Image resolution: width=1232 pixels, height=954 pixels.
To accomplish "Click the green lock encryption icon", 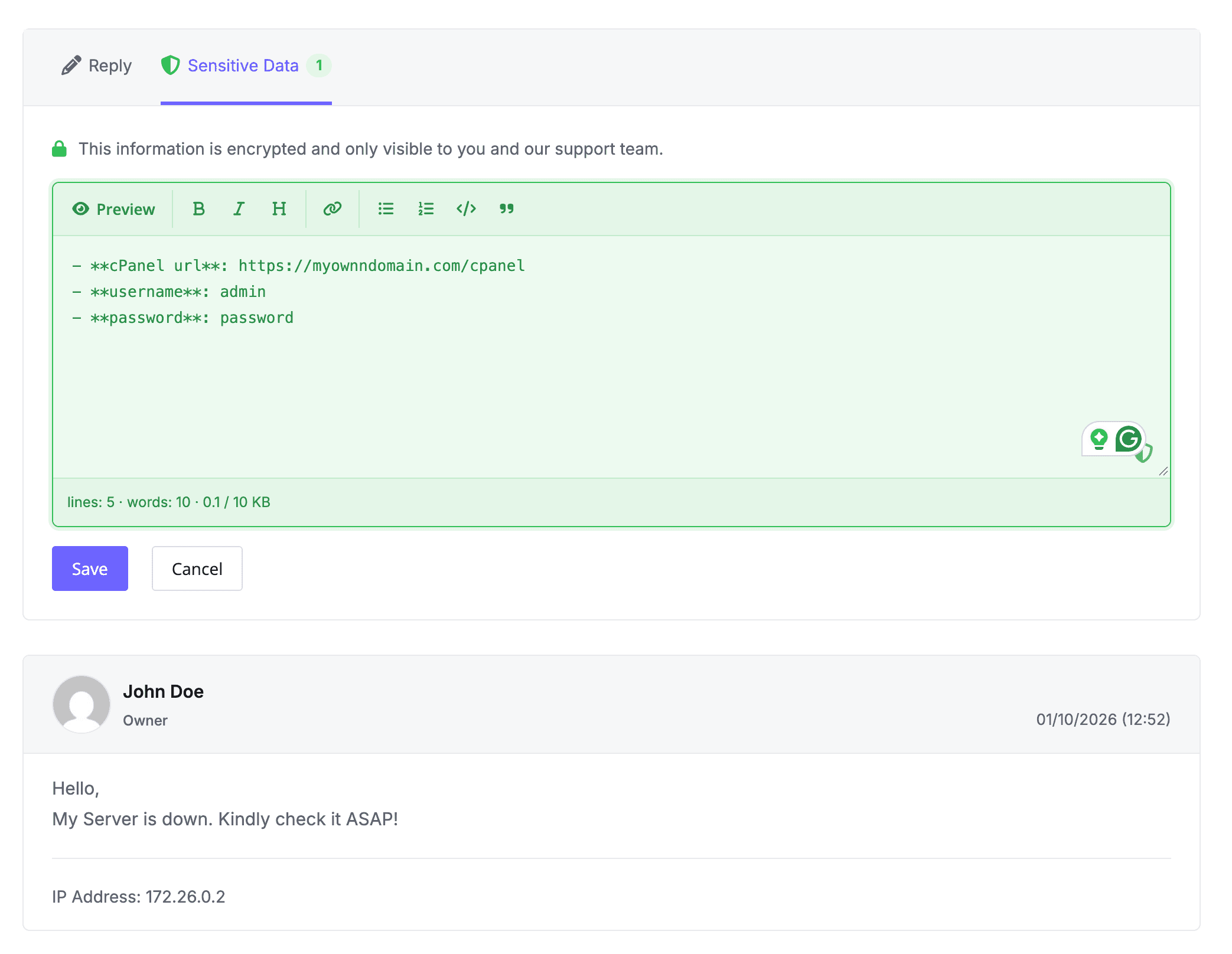I will pyautogui.click(x=59, y=149).
